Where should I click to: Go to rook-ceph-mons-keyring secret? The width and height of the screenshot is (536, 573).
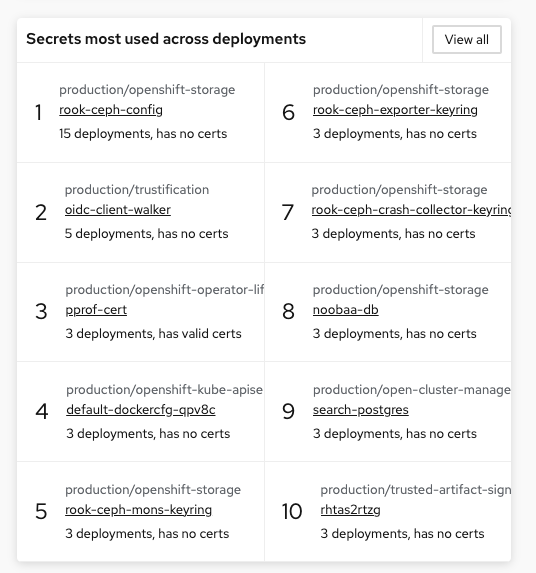click(x=138, y=510)
